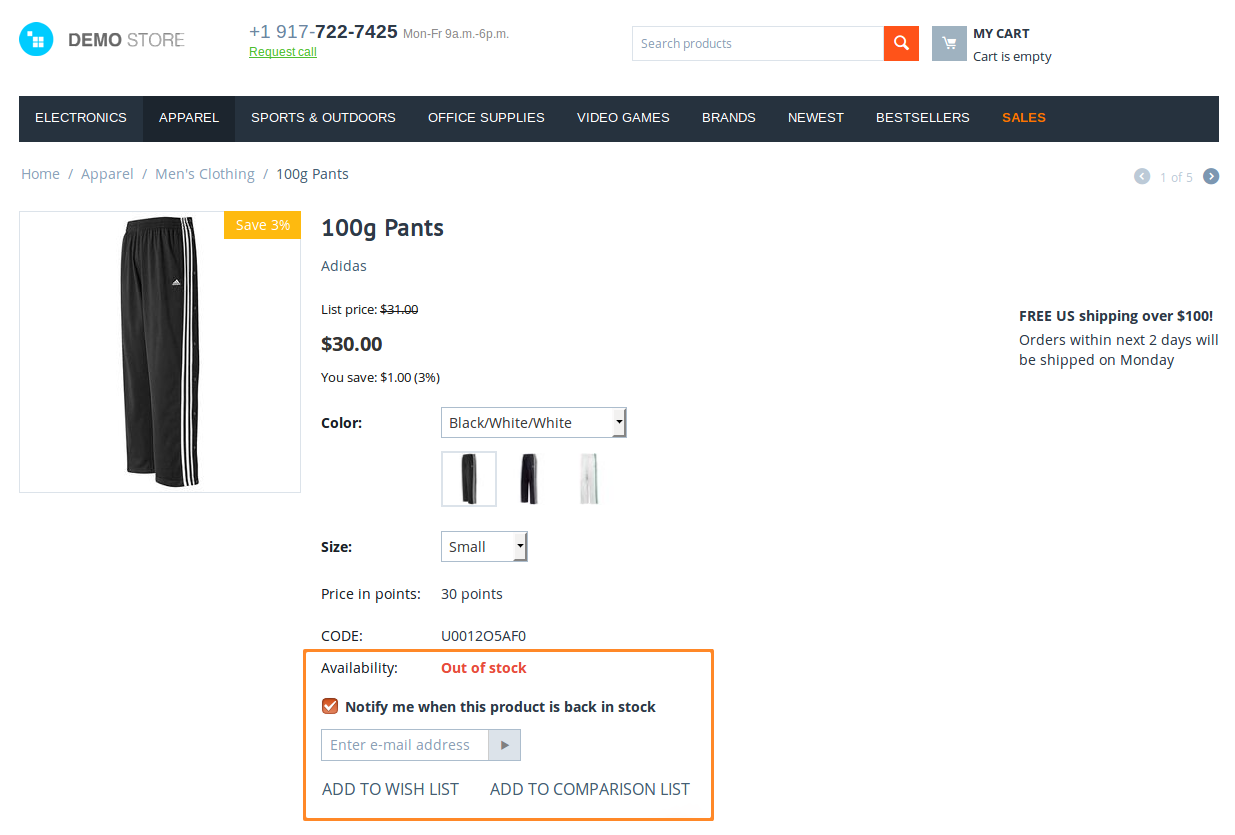Open the Size dropdown
Screen dimensions: 1235x835
click(x=484, y=547)
